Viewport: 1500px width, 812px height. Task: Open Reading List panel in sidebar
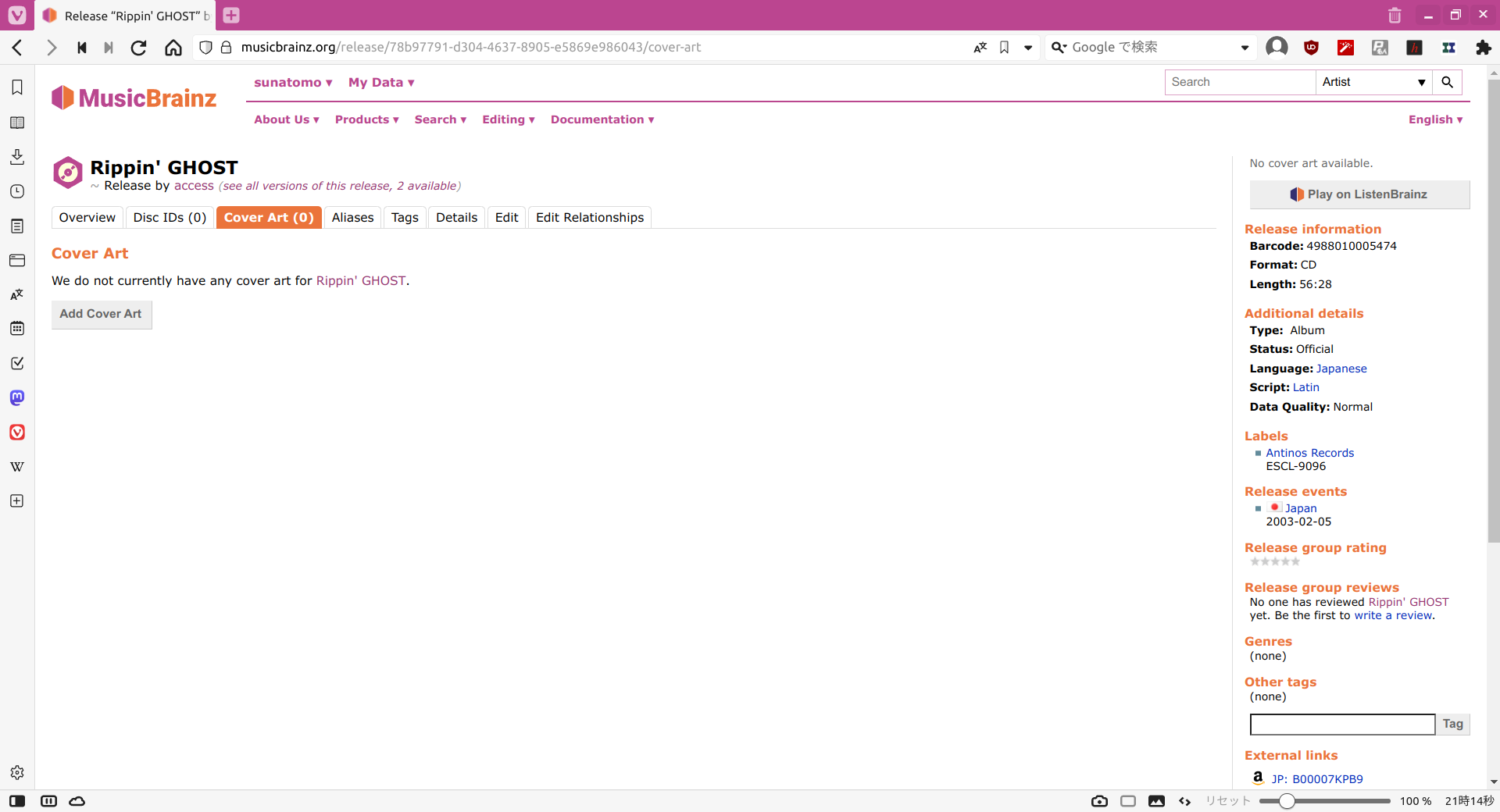(x=17, y=123)
